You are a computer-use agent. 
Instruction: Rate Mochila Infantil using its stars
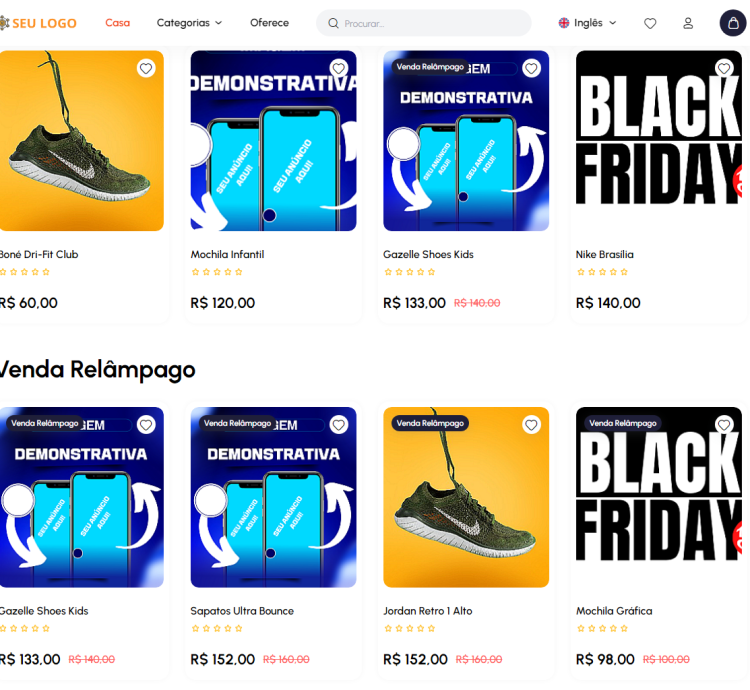[217, 272]
